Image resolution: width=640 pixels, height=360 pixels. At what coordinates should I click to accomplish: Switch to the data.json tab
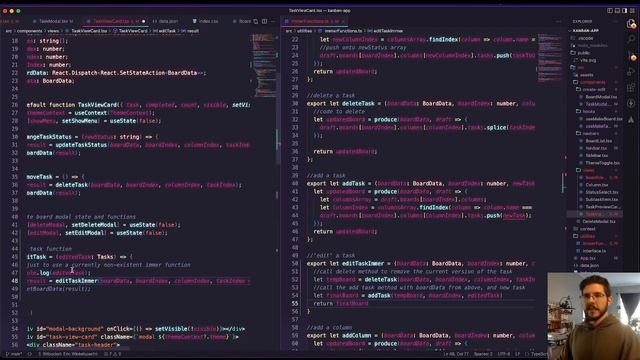(166, 21)
